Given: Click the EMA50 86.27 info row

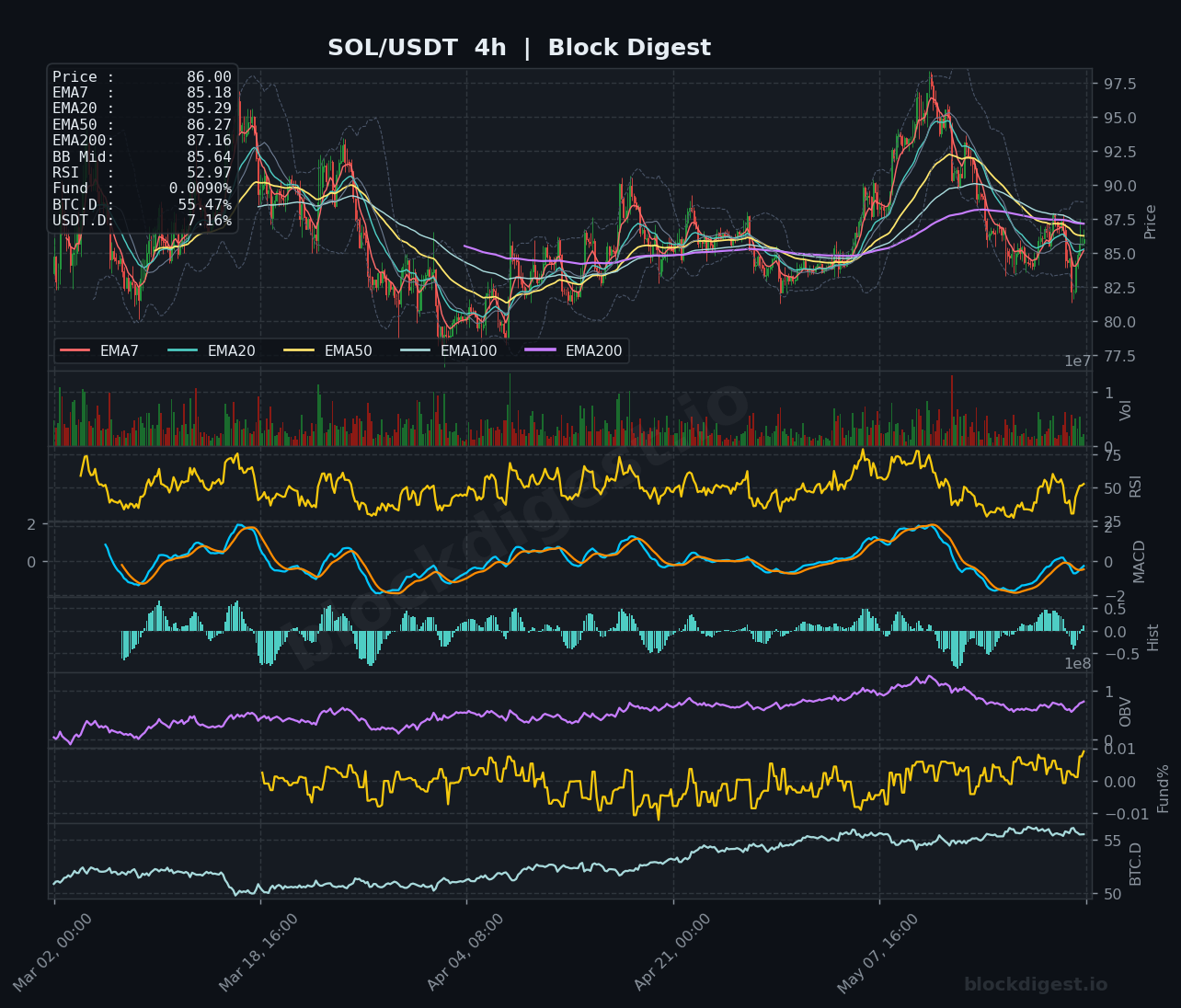Looking at the screenshot, I should click(x=142, y=125).
